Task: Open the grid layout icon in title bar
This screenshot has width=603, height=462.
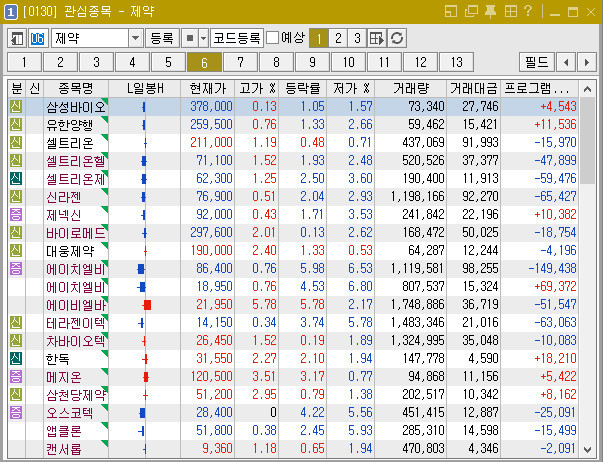Action: [x=511, y=12]
